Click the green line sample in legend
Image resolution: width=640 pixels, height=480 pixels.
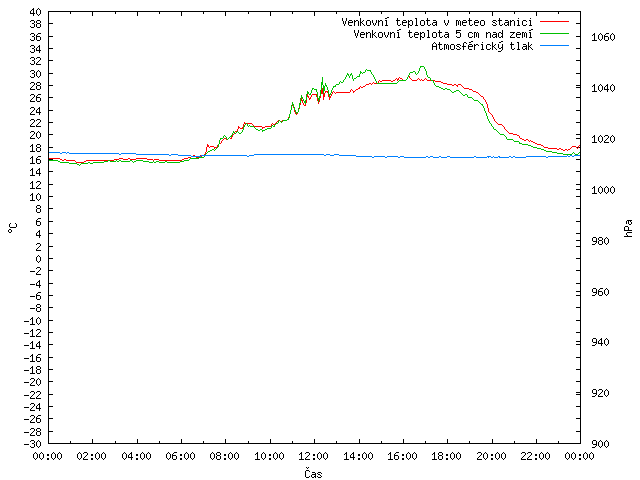[554, 33]
